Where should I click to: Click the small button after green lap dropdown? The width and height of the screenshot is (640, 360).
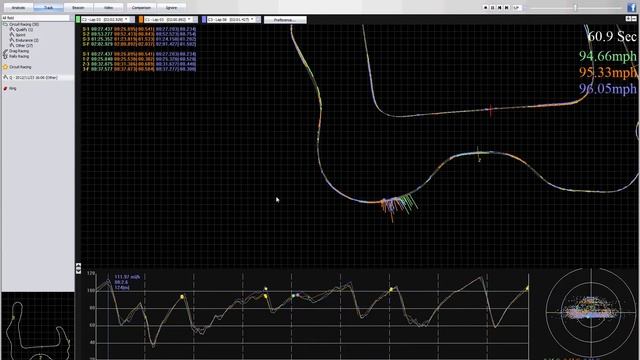pyautogui.click(x=132, y=20)
